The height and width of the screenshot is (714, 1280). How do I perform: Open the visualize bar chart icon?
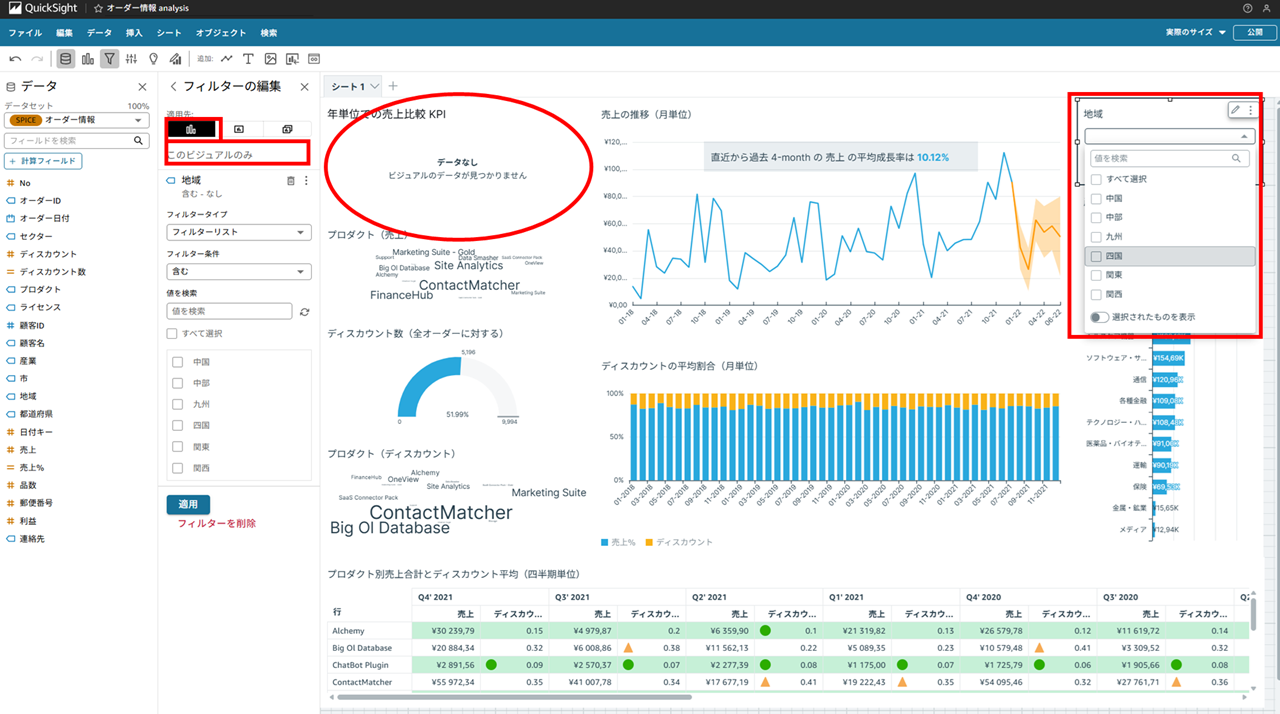pyautogui.click(x=88, y=59)
